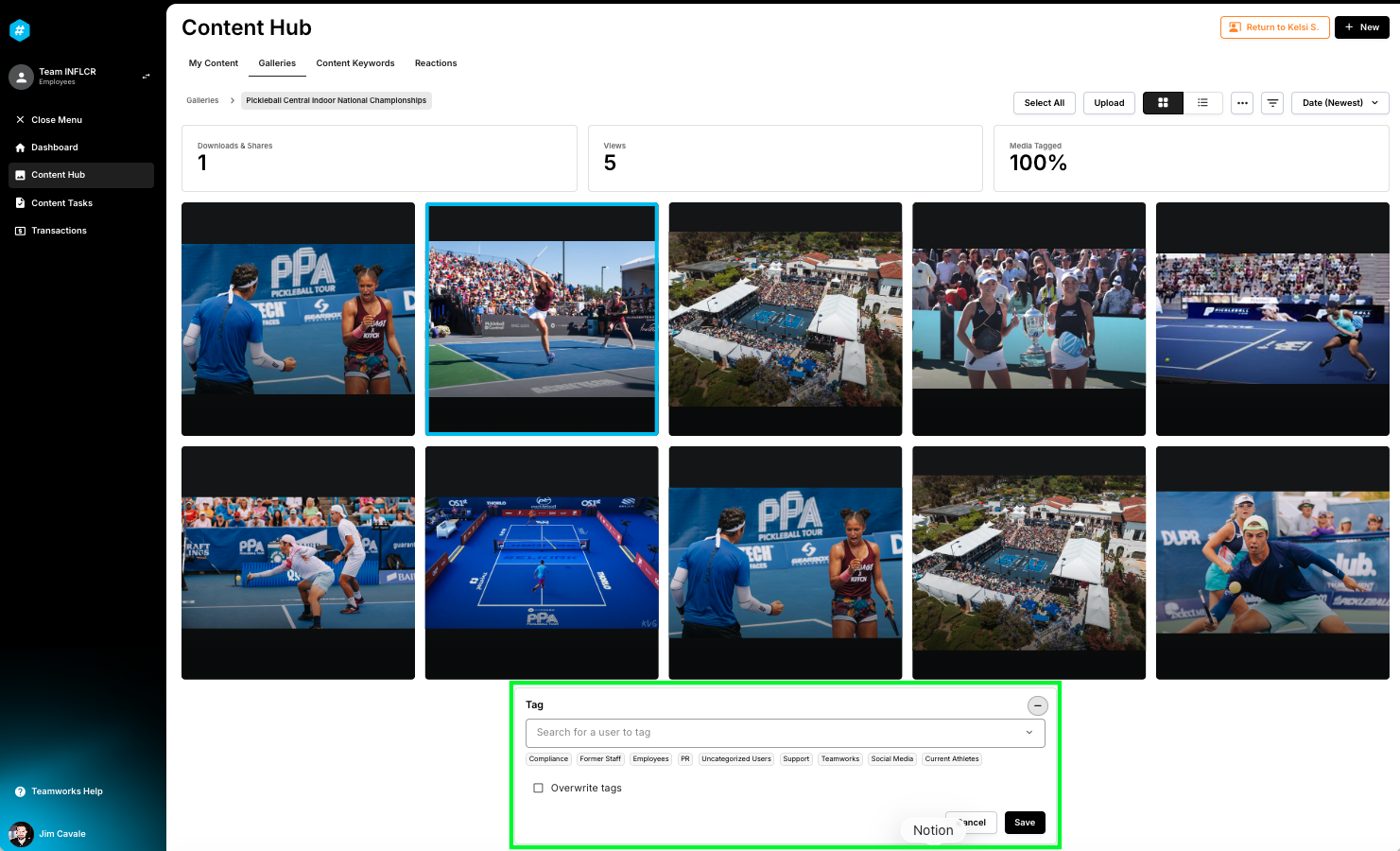The image size is (1400, 851).
Task: Expand the user tag search dropdown arrow
Action: click(x=1029, y=733)
